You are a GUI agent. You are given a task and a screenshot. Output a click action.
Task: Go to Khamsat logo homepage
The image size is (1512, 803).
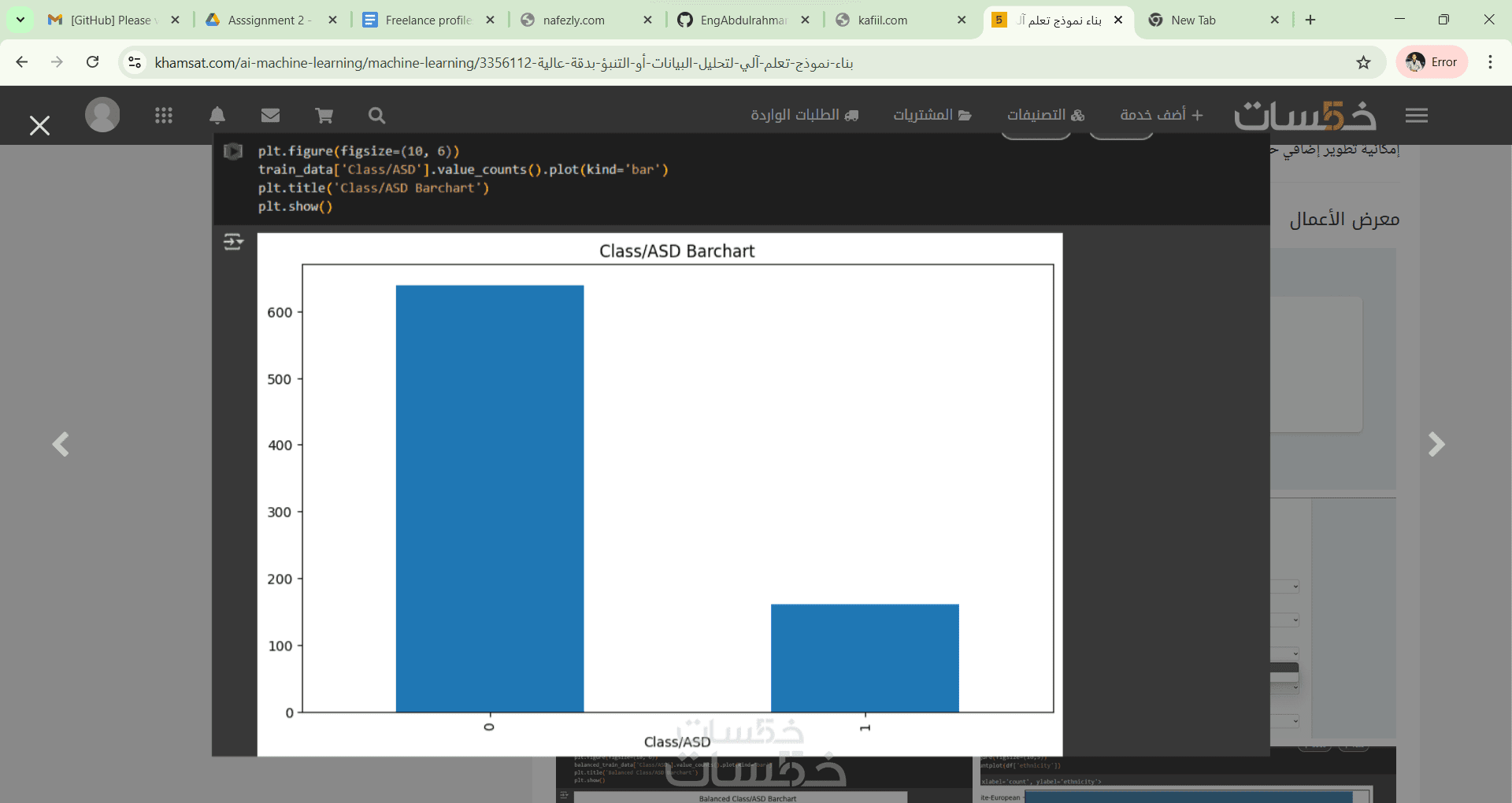pyautogui.click(x=1305, y=115)
